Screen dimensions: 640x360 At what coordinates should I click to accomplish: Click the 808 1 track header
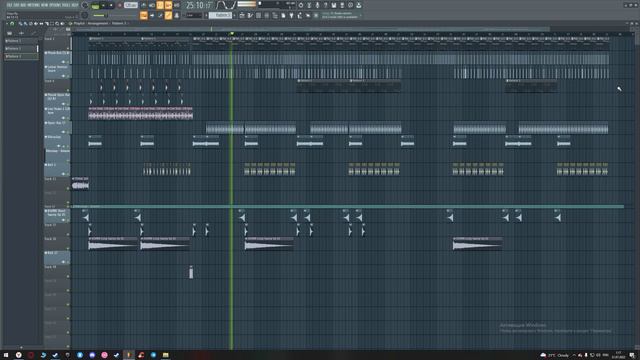[57, 169]
